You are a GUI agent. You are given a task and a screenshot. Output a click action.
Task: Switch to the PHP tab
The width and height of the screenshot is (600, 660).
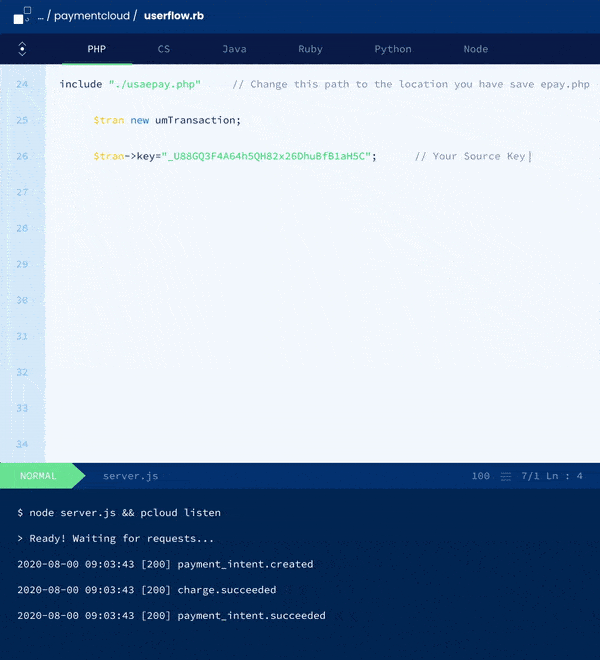click(97, 49)
